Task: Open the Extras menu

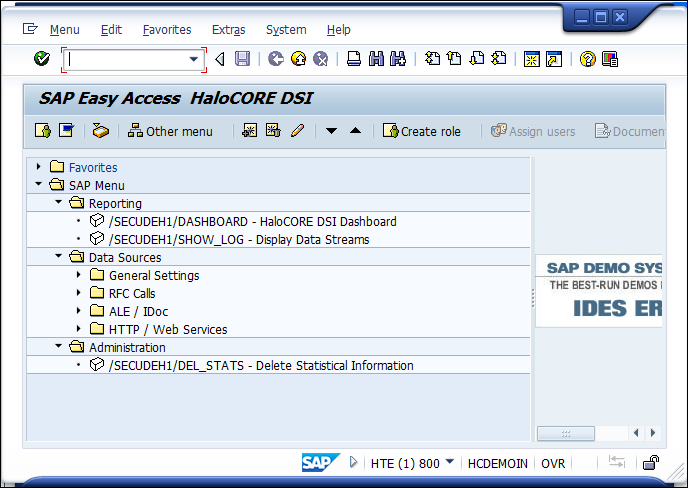Action: (229, 30)
